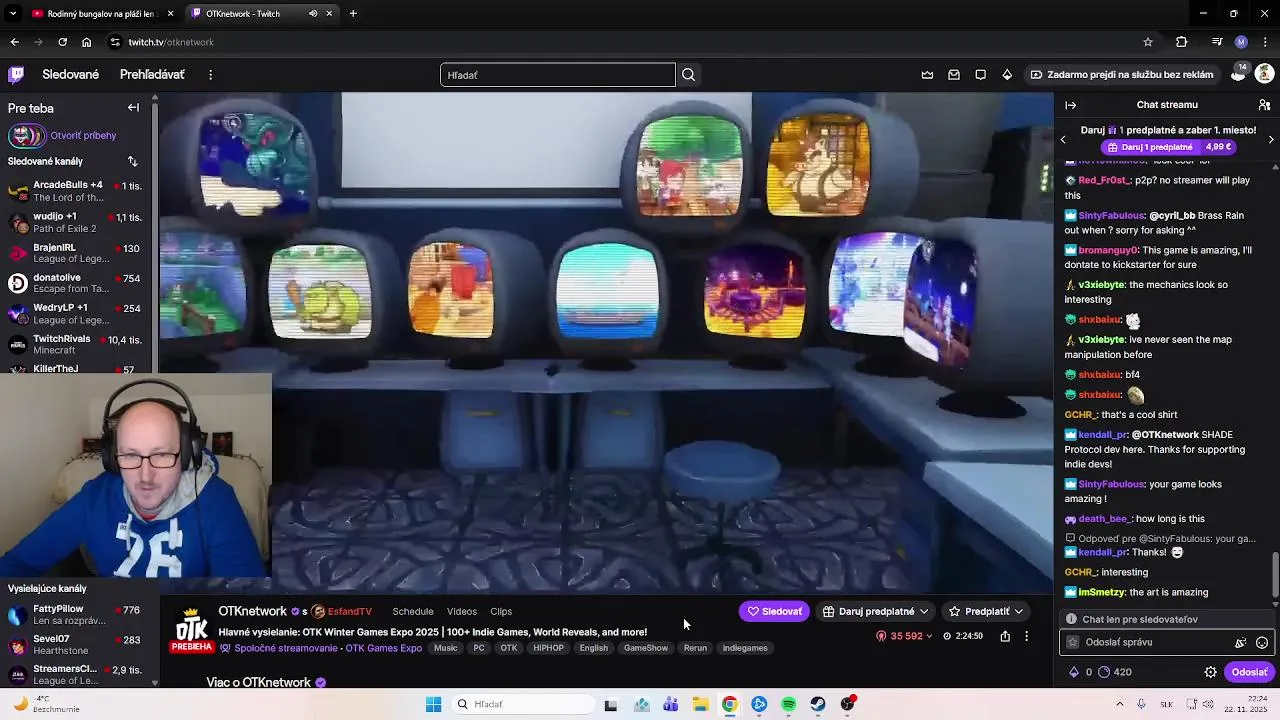Open the chat identity star icon
Screen dimensions: 1280x720
pyautogui.click(x=1073, y=643)
